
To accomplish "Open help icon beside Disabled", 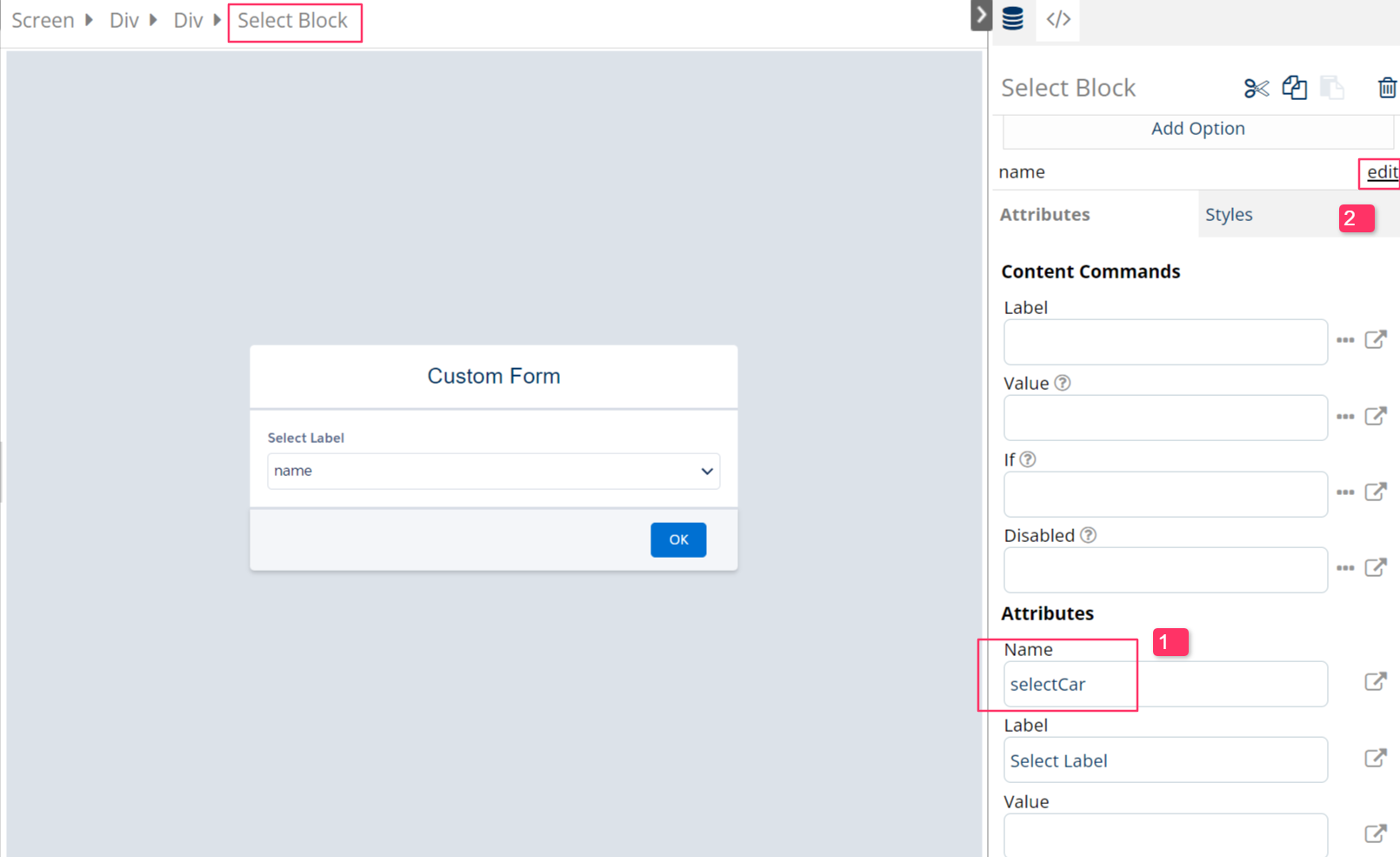I will [1088, 535].
